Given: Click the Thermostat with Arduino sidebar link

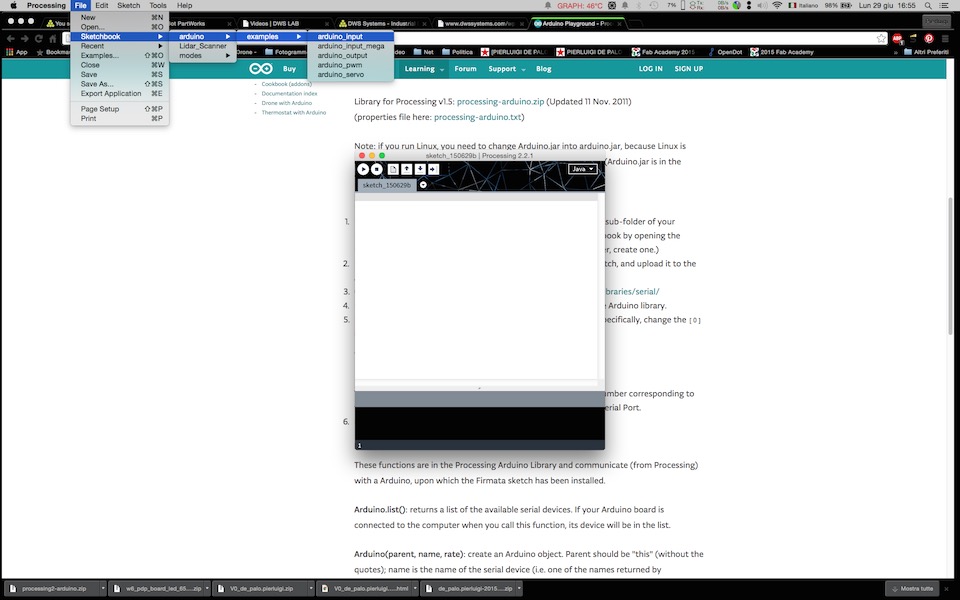Looking at the screenshot, I should pyautogui.click(x=293, y=113).
